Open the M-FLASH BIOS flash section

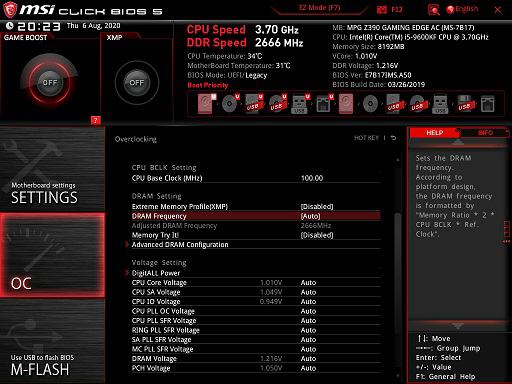coord(52,341)
